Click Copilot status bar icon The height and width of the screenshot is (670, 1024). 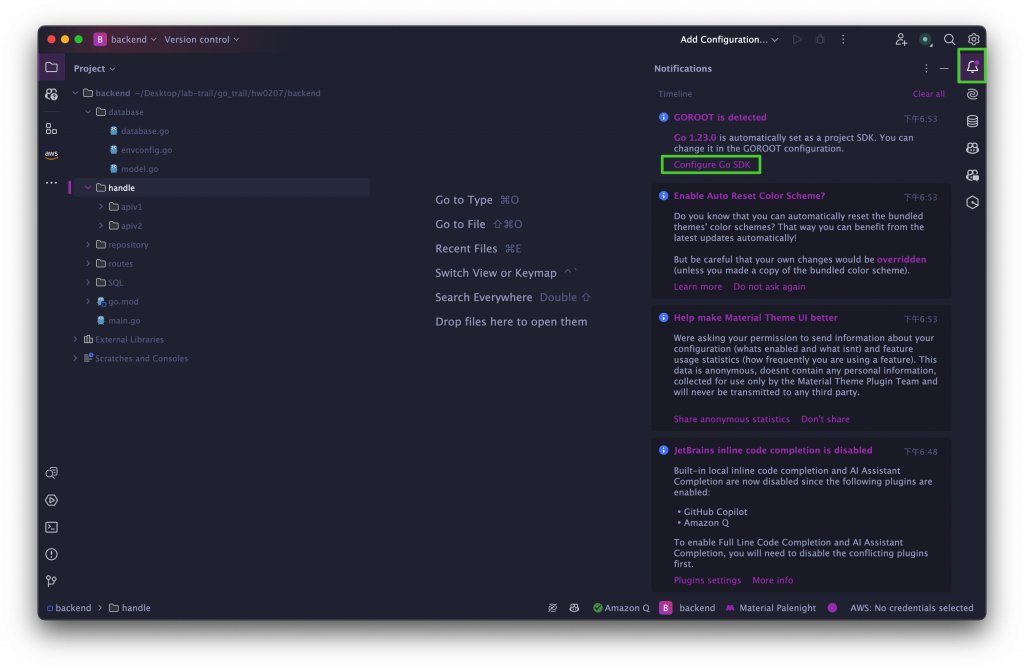[x=574, y=608]
